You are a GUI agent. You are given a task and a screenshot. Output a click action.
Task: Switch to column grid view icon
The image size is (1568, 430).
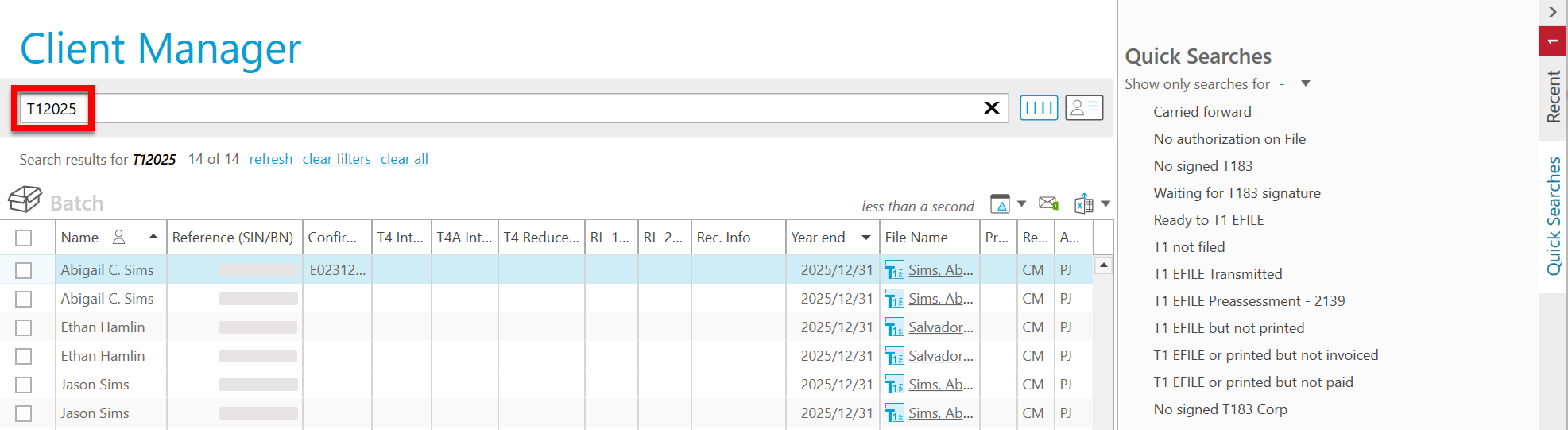(1039, 108)
